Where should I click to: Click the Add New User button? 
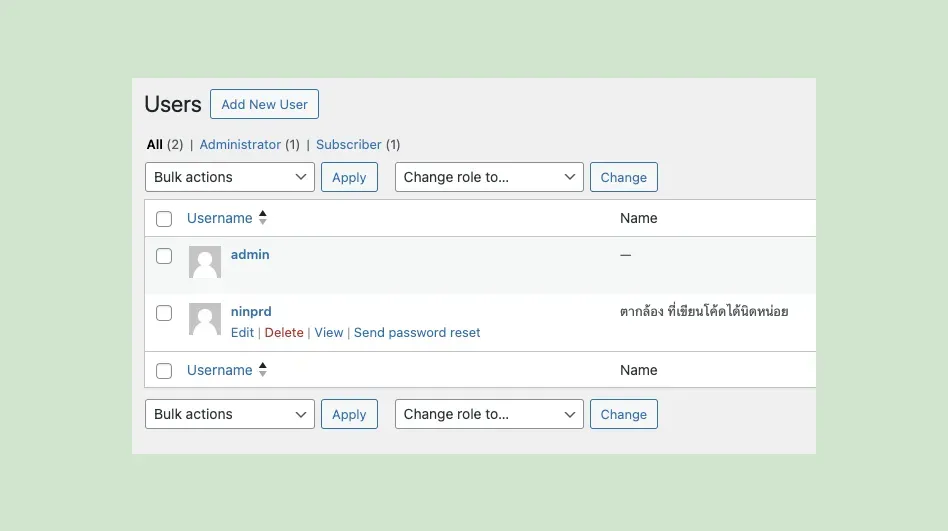(x=264, y=104)
